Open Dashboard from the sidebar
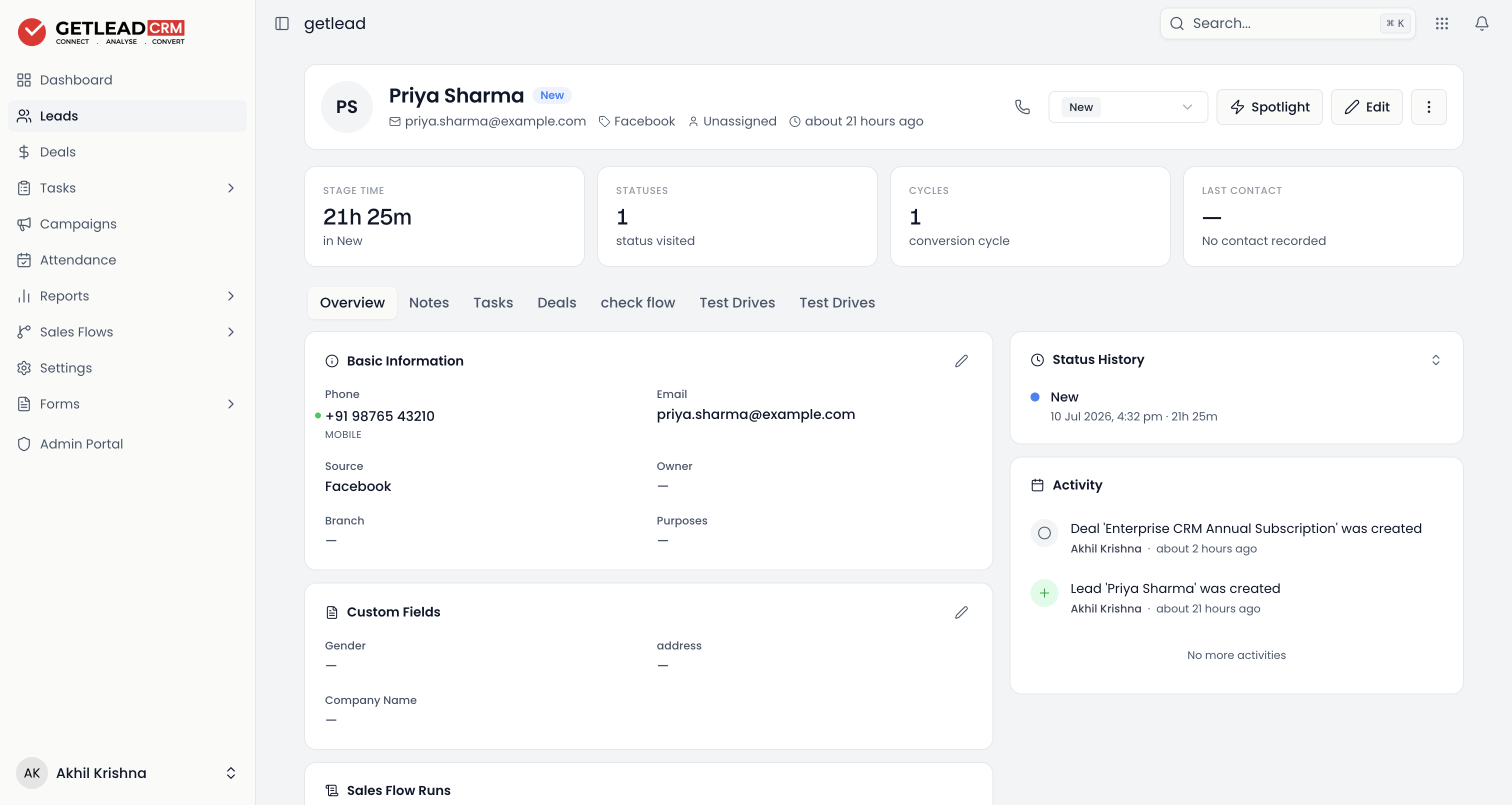Viewport: 1512px width, 805px height. (x=127, y=80)
